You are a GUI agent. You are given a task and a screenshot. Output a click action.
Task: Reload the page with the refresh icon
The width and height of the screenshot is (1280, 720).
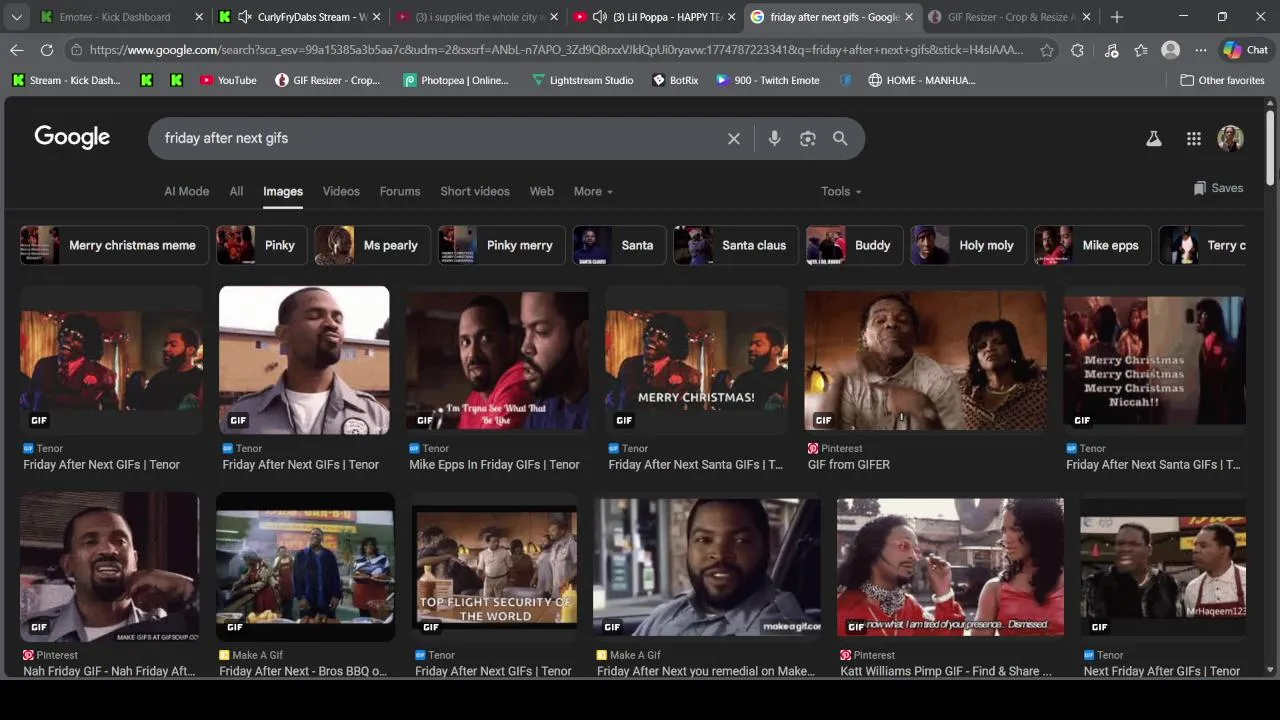point(47,50)
